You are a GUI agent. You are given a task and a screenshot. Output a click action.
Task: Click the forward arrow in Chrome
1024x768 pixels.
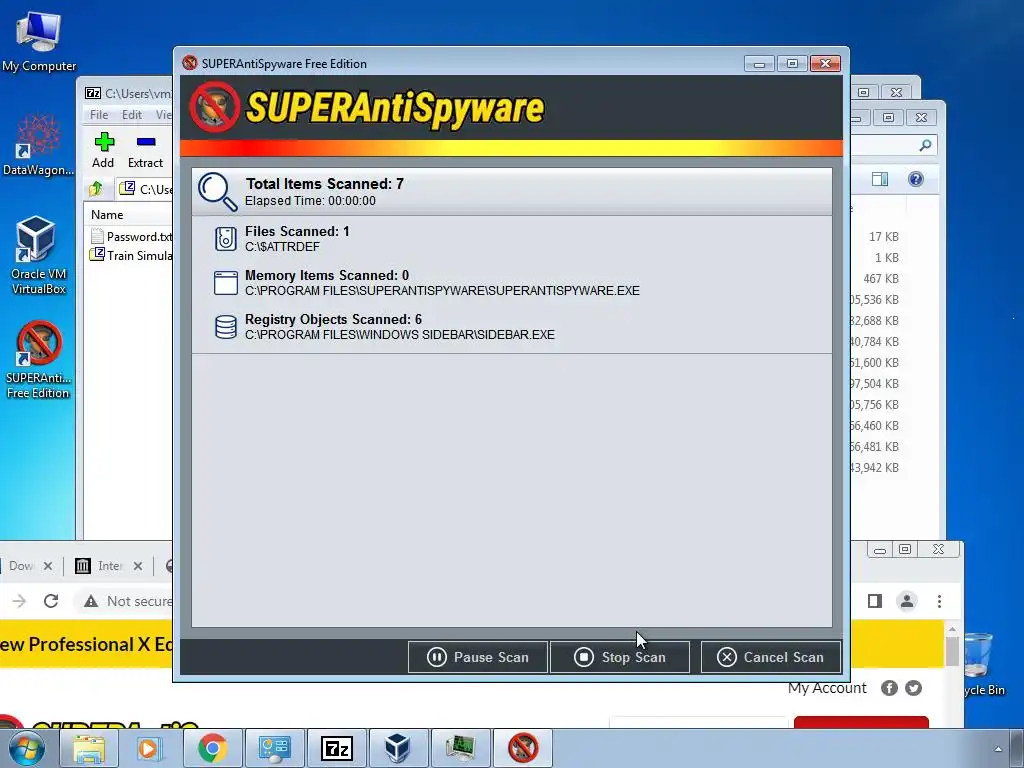pos(20,601)
